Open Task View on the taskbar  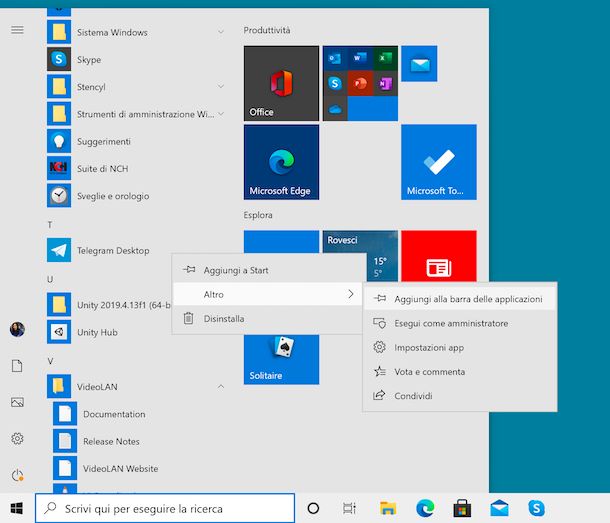coord(349,508)
